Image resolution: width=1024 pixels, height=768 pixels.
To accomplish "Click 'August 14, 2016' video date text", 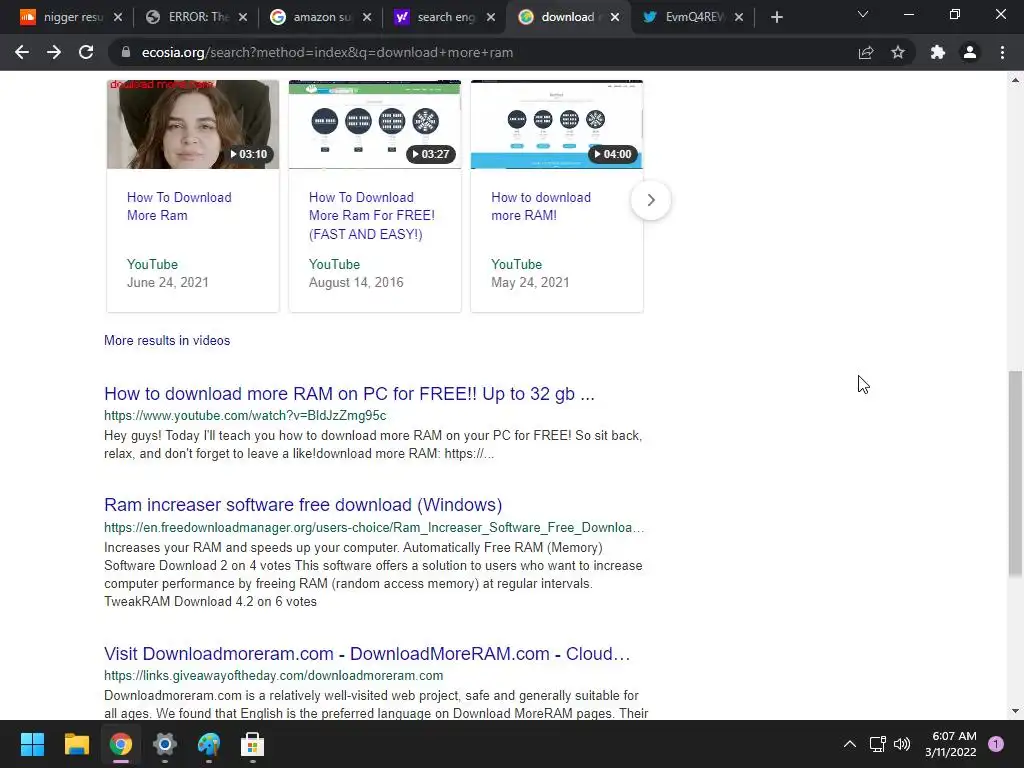I will 356,282.
